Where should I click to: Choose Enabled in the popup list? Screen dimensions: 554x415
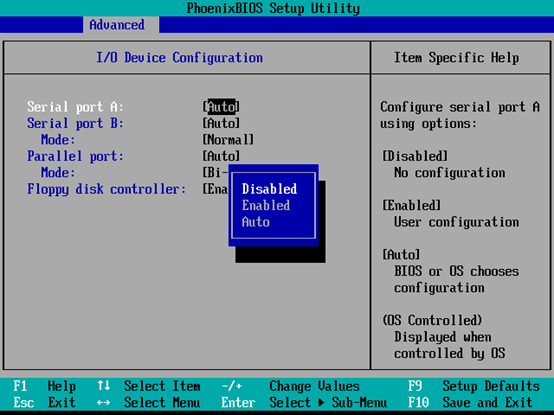pos(266,205)
